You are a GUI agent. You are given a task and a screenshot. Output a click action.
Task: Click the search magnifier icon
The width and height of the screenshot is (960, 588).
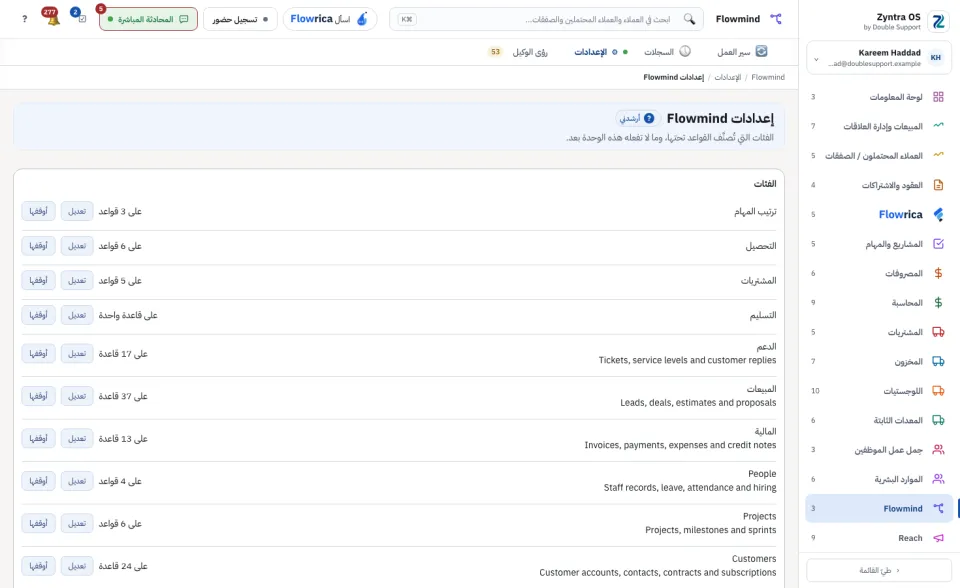(x=689, y=19)
